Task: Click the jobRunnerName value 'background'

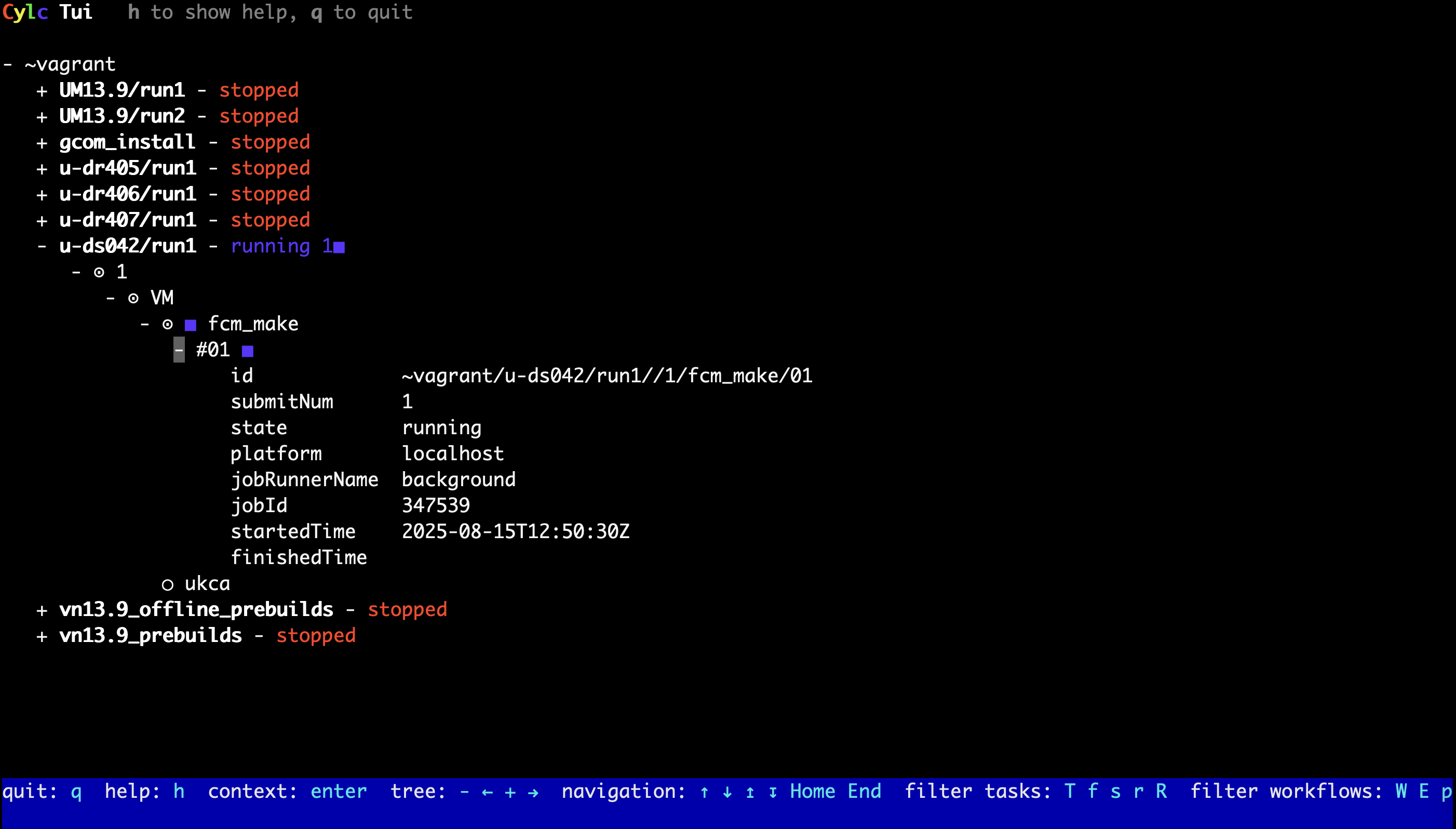Action: [x=460, y=480]
